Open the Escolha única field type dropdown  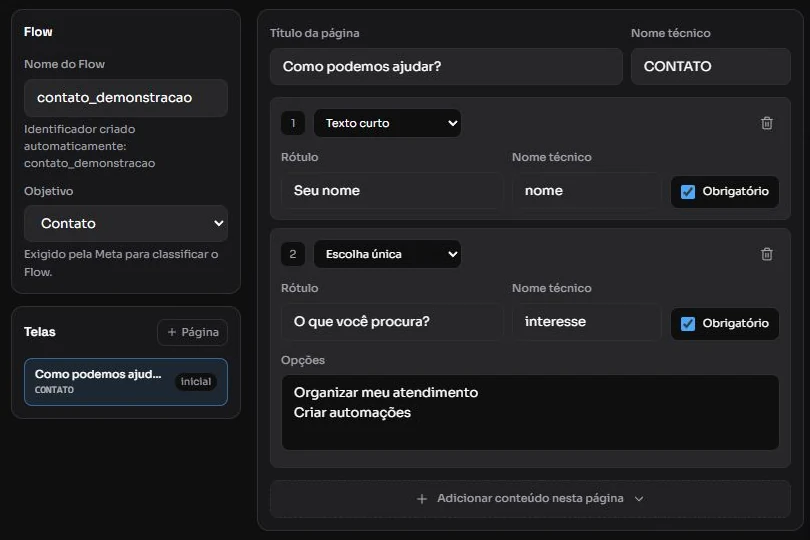pos(387,254)
